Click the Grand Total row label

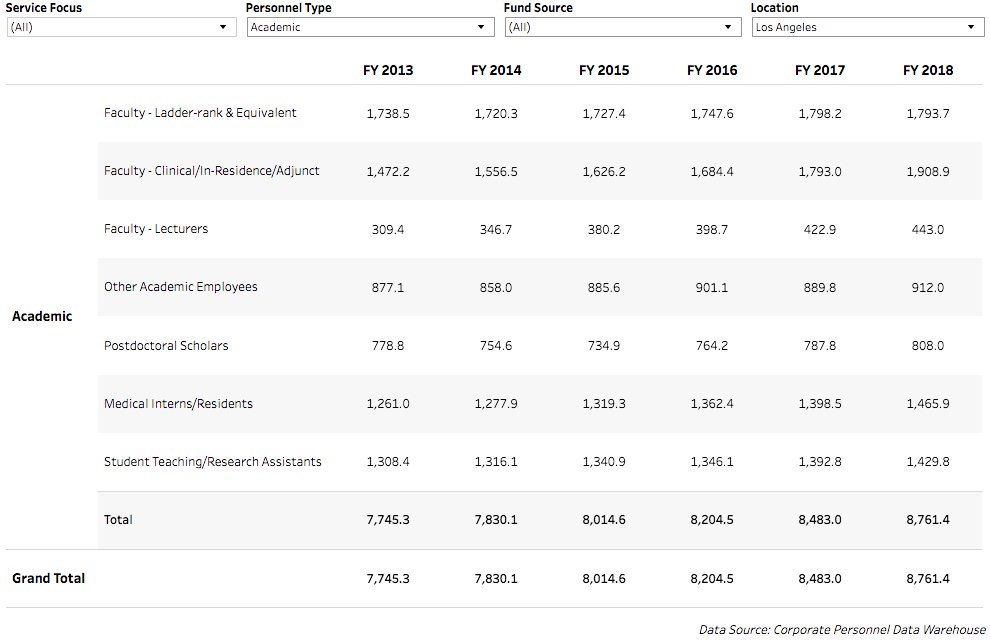pyautogui.click(x=49, y=578)
